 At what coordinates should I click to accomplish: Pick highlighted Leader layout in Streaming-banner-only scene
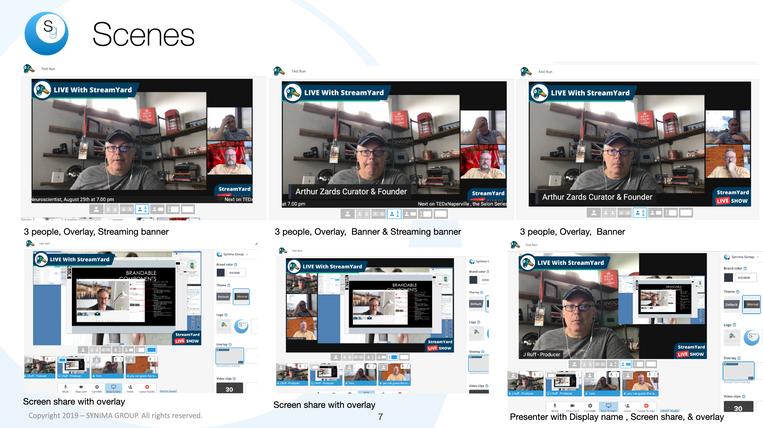[142, 209]
